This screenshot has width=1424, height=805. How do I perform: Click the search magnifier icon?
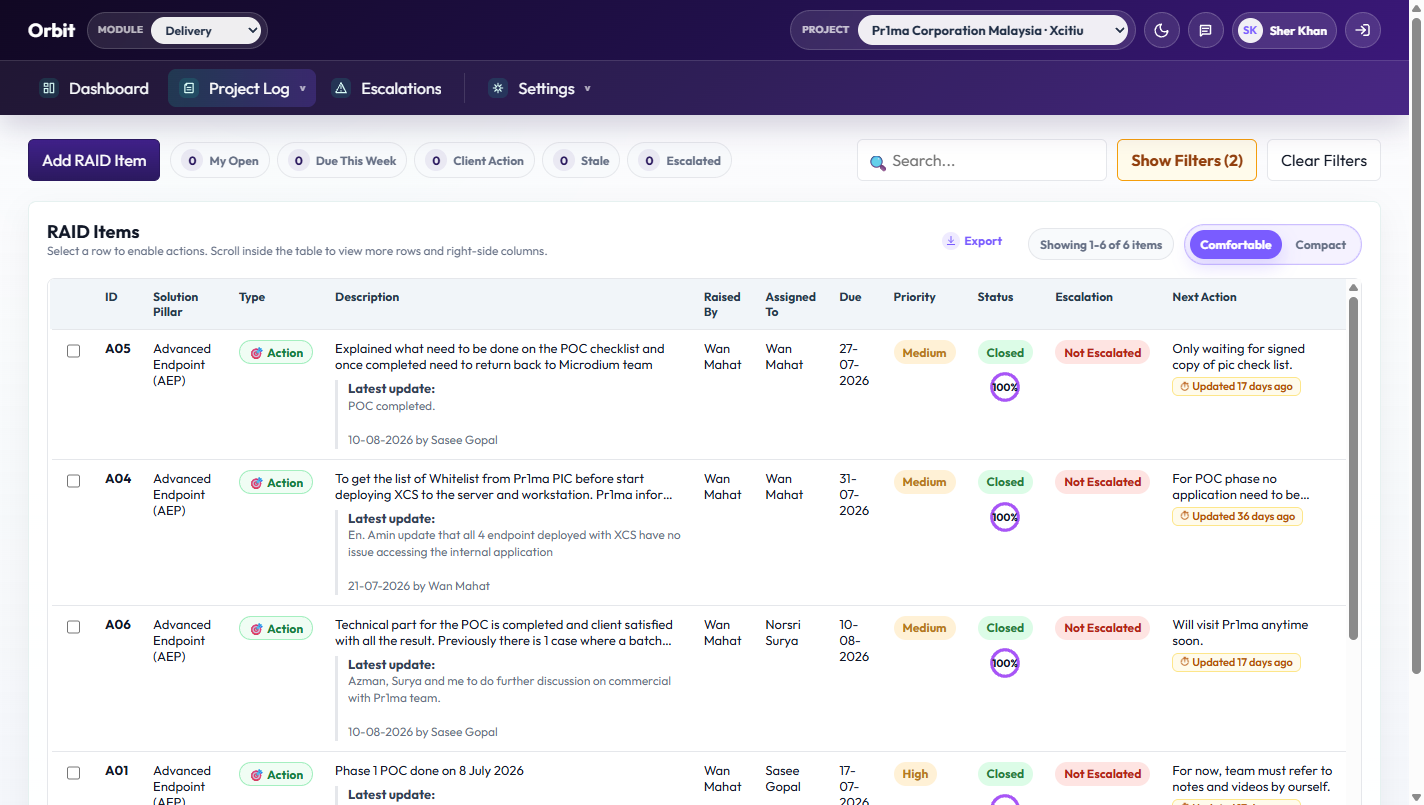click(x=877, y=162)
